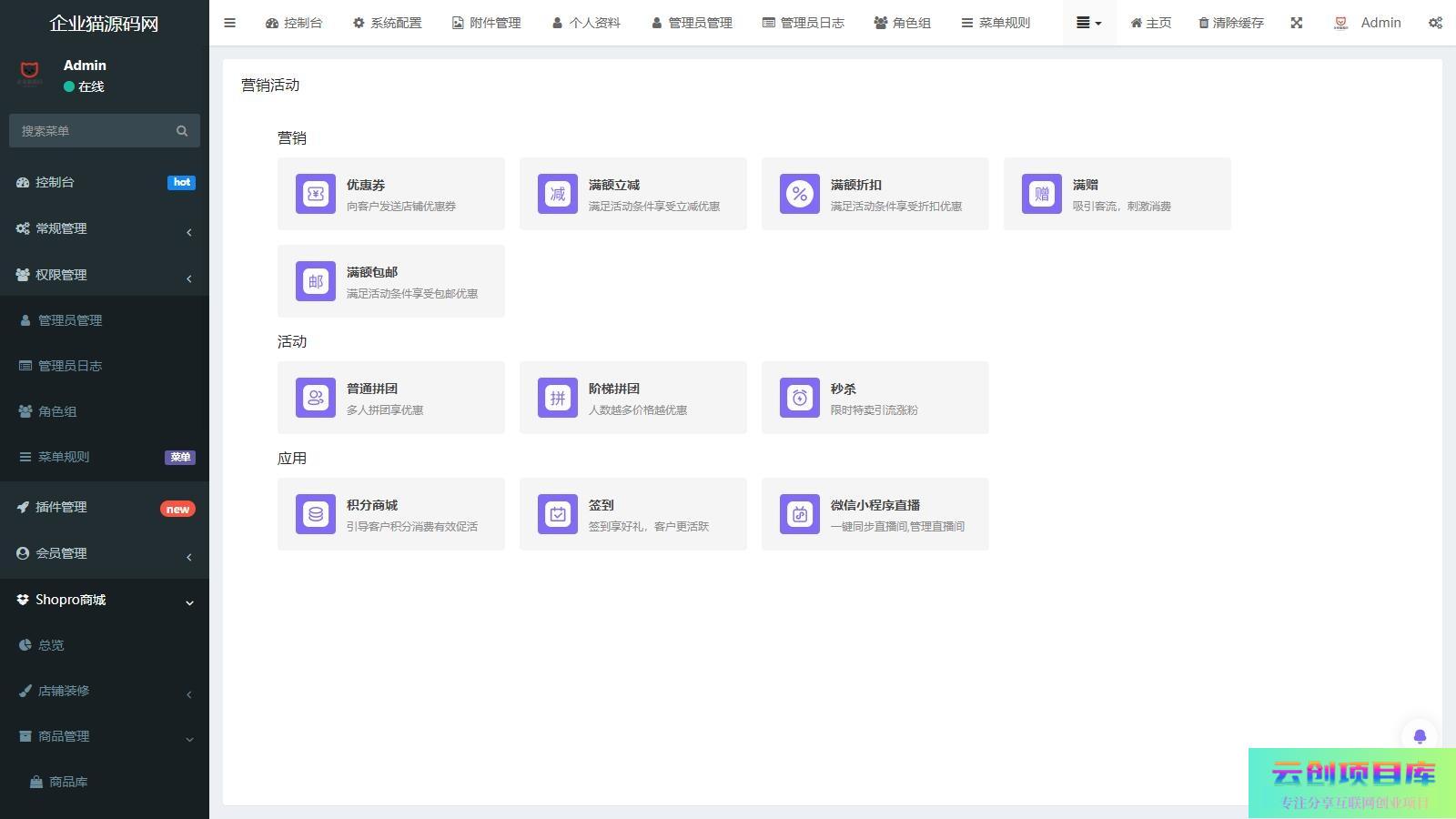Viewport: 1456px width, 819px height.
Task: Toggle fullscreen with the expand icon
Action: [x=1297, y=23]
